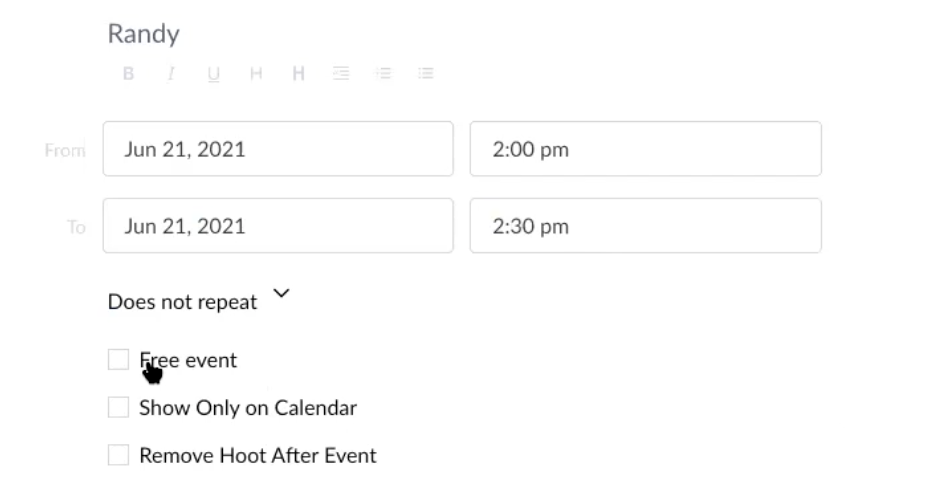936x490 pixels.
Task: Open the From date Jun 21, 2021 field
Action: pyautogui.click(x=277, y=149)
